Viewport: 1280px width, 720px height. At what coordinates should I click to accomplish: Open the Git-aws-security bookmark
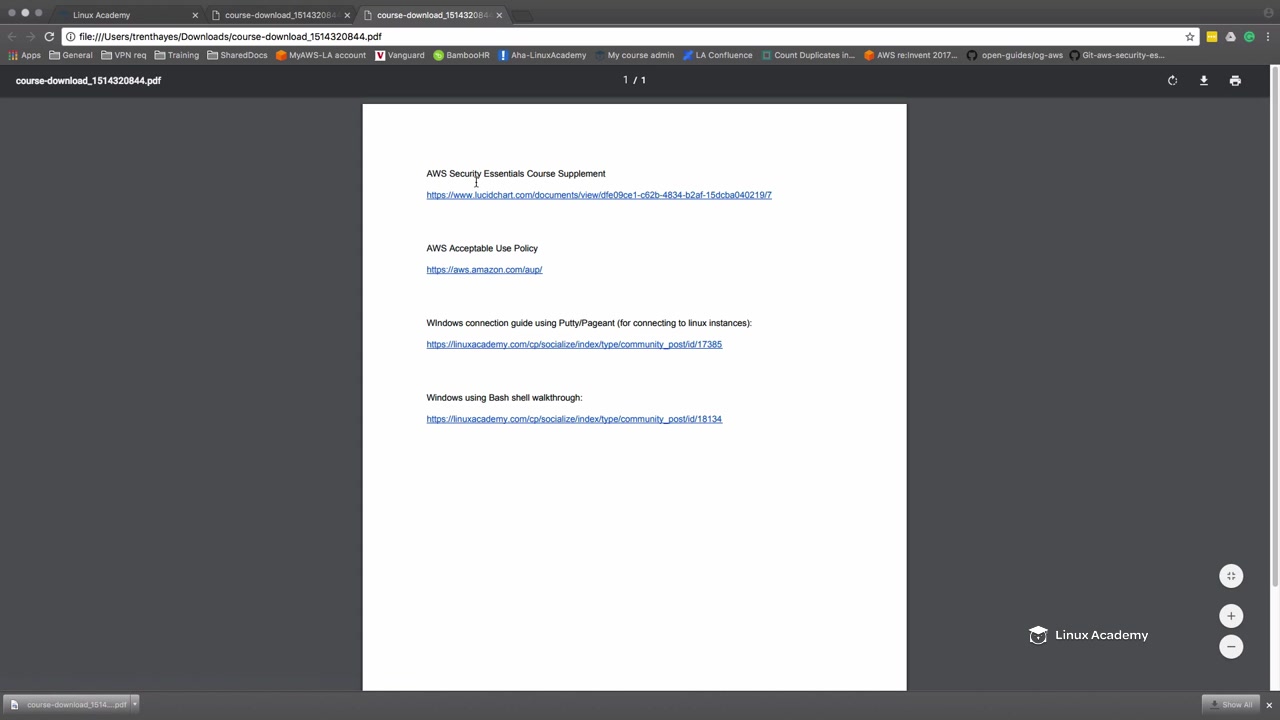coord(1116,55)
